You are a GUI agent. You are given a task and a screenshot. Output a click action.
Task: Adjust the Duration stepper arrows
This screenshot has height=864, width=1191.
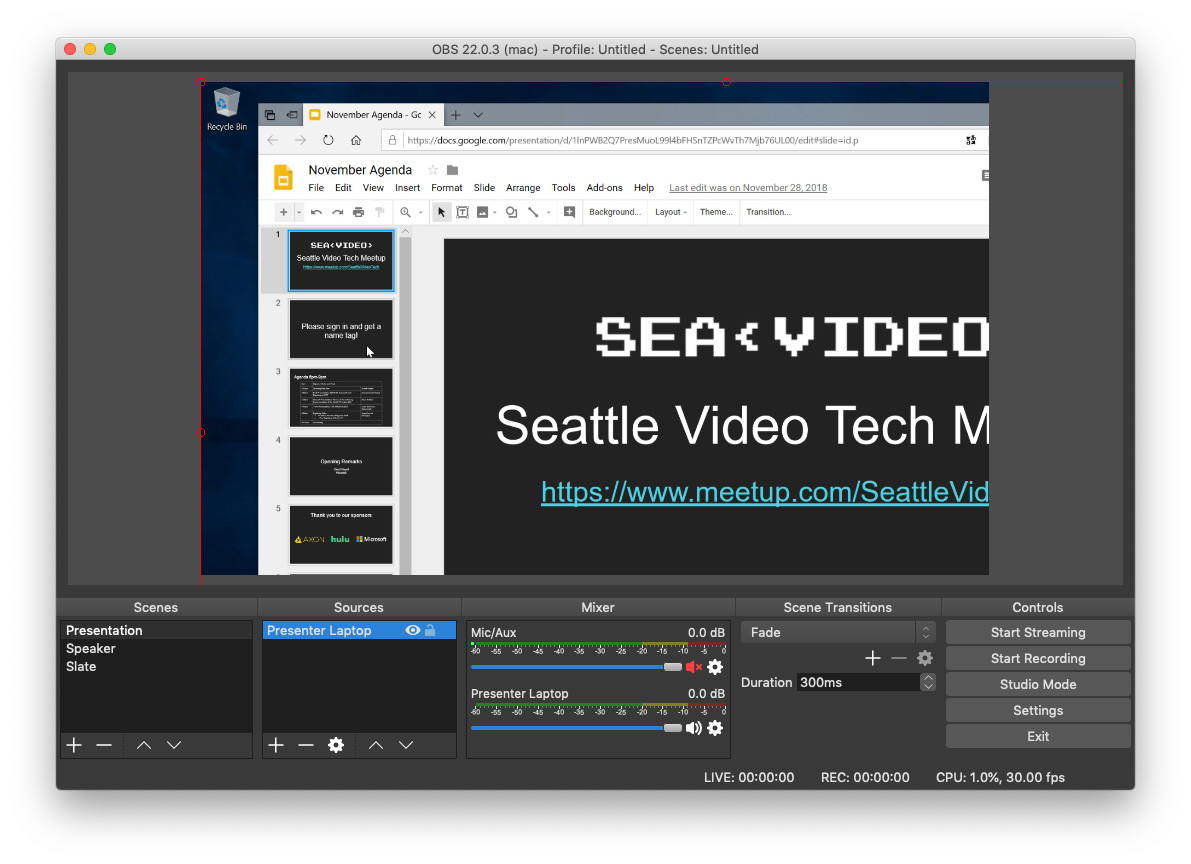[927, 682]
